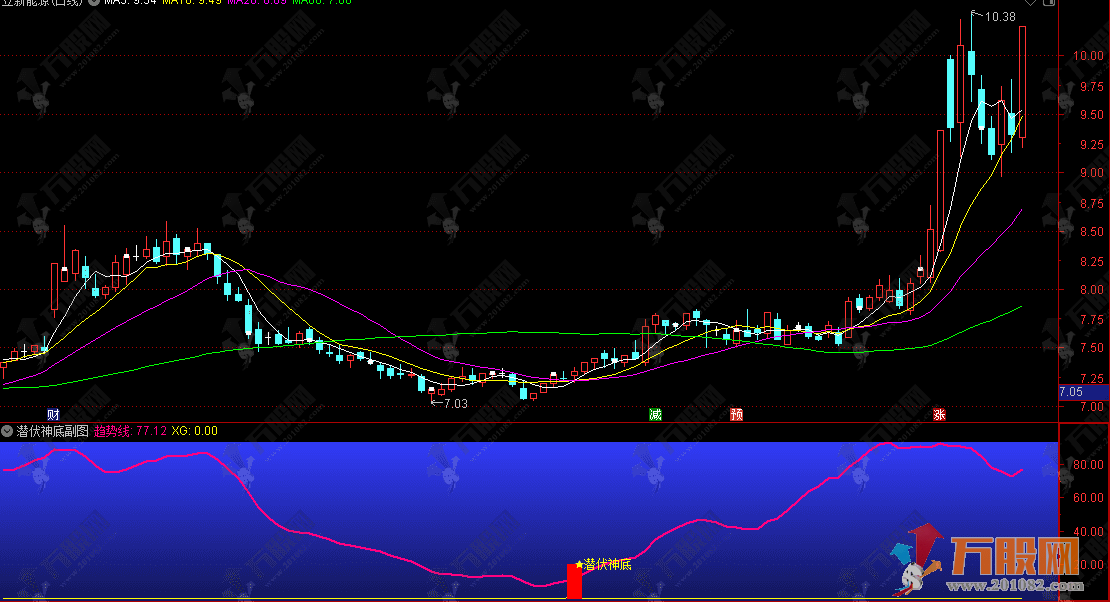Click the red 预 forecast marker
Screen dimensions: 1110x602
point(737,414)
